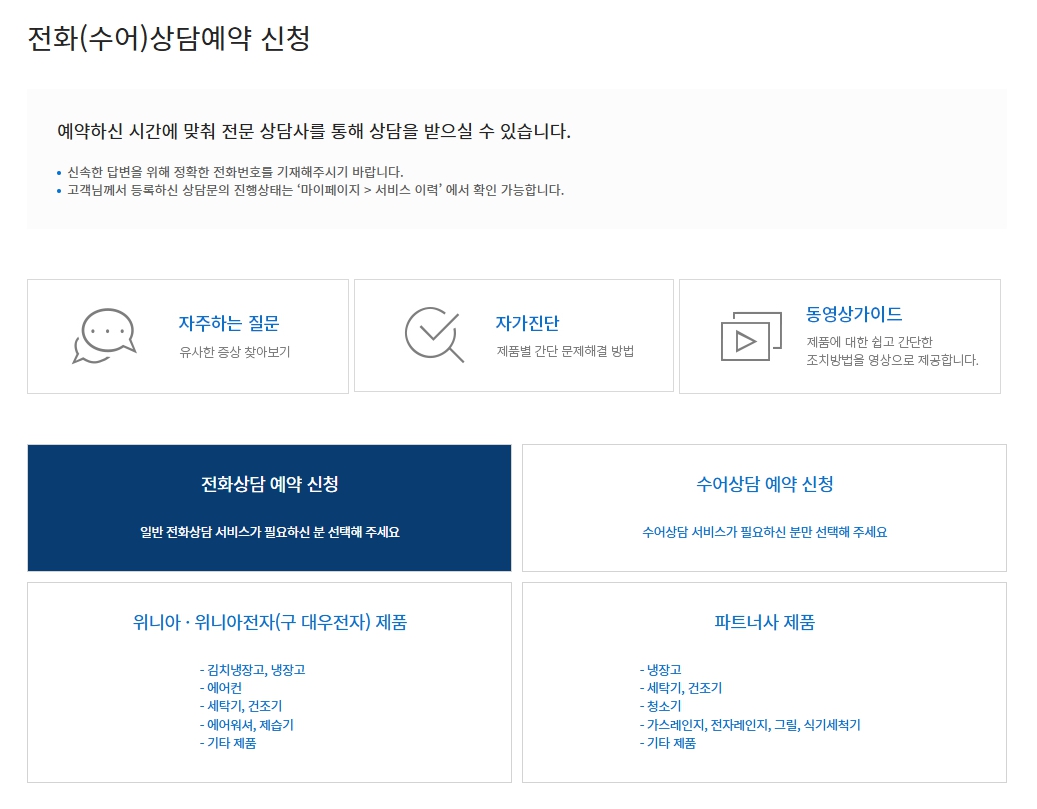Click '- 에어워셔, 제습기' list item
Viewport: 1037px width, 809px height.
247,725
